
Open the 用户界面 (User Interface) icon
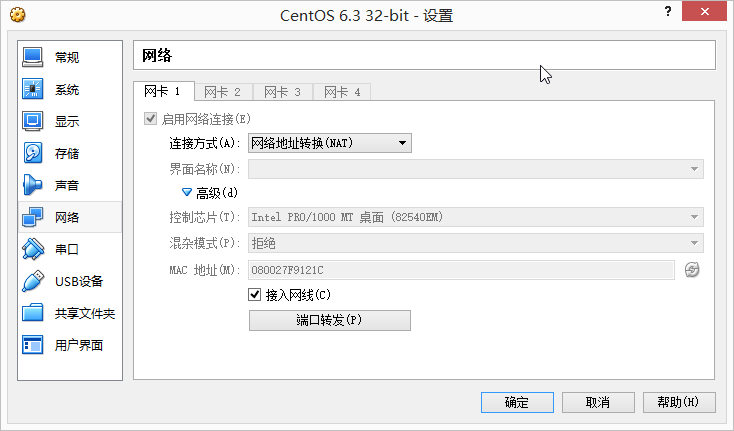[33, 345]
